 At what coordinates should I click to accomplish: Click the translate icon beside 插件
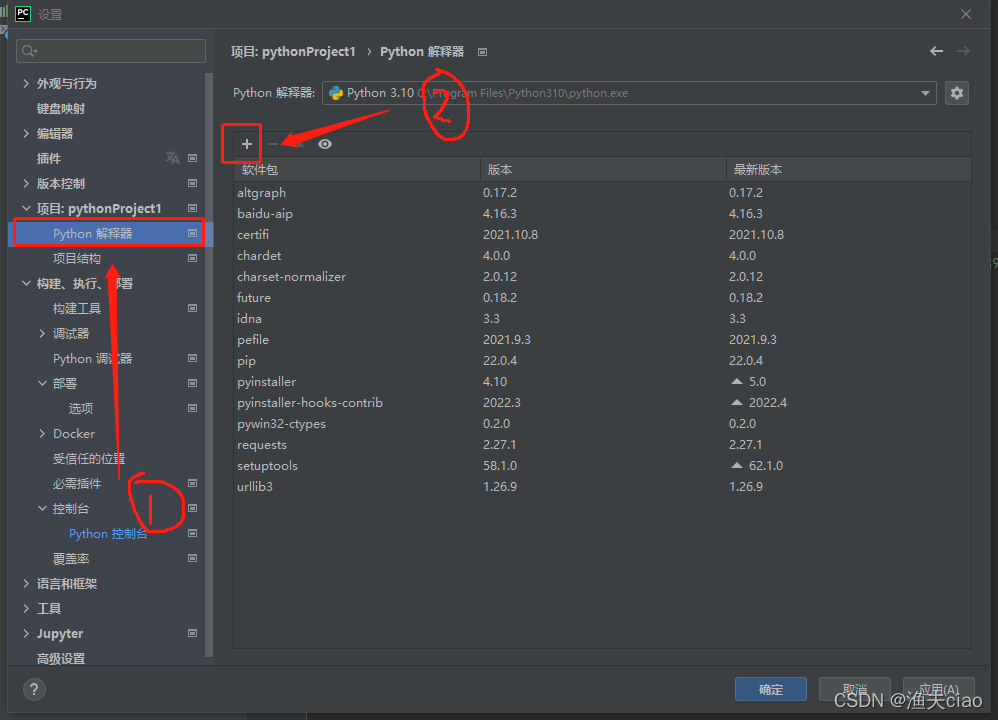[172, 157]
